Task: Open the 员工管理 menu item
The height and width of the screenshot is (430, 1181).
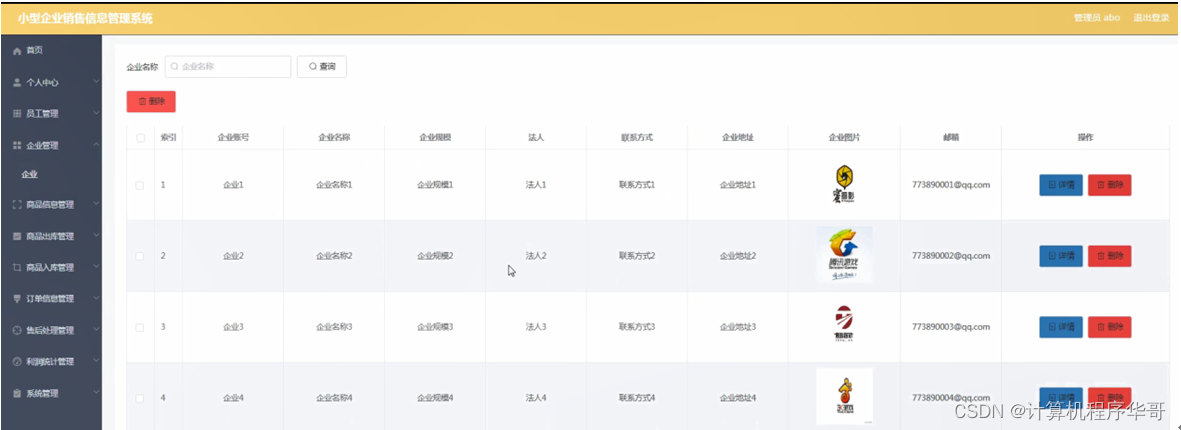Action: pos(51,114)
